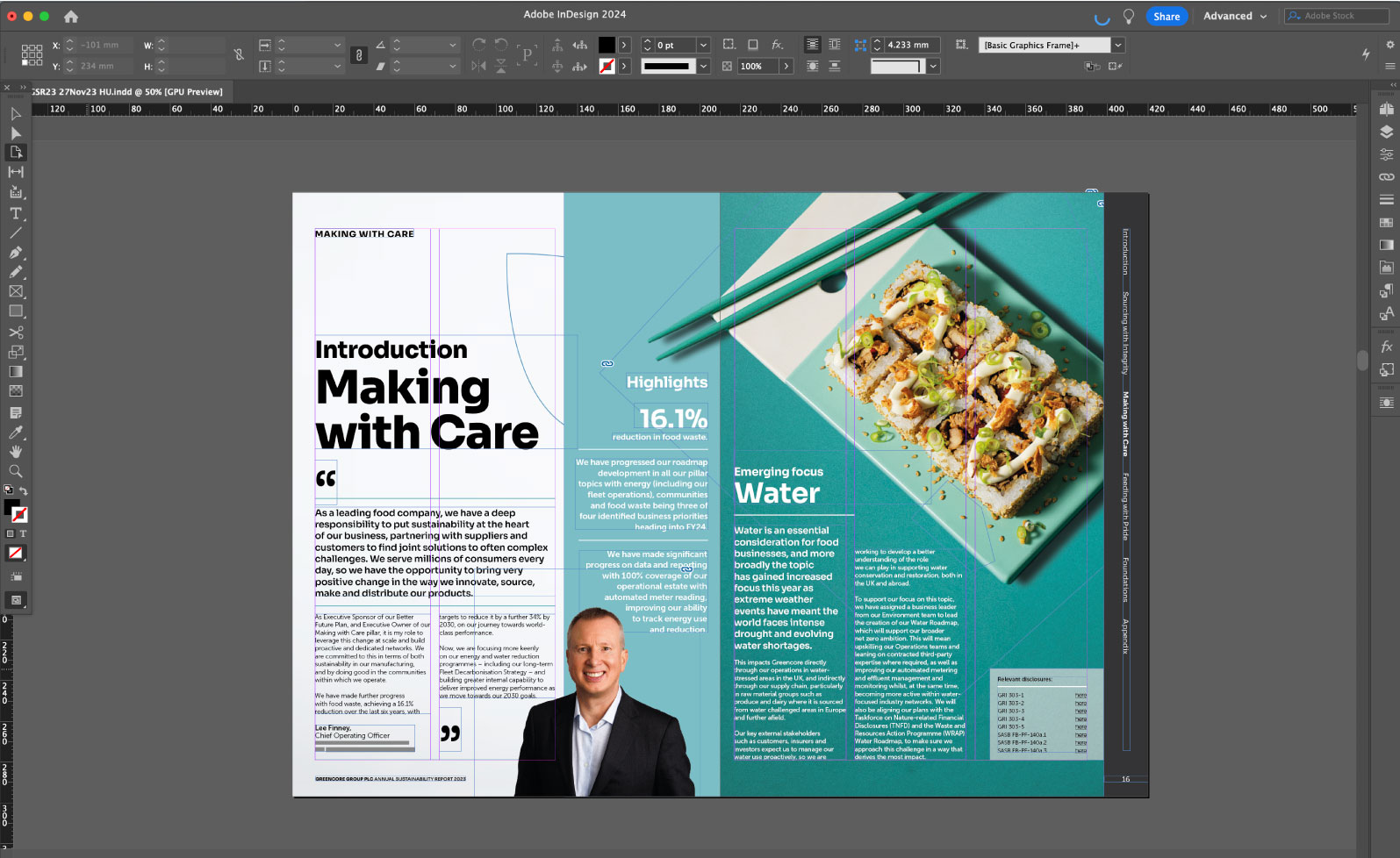Click the 4.233 mm corner size field

point(912,45)
